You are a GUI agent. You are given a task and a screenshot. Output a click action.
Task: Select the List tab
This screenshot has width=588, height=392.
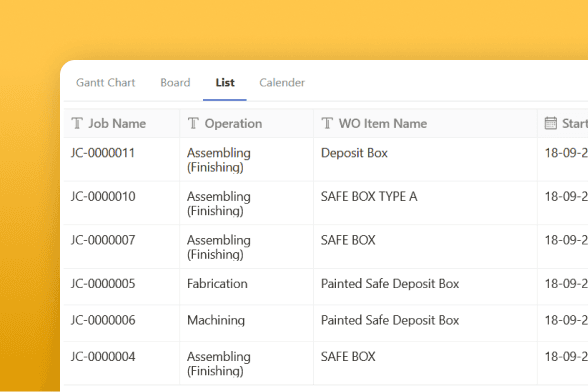225,83
